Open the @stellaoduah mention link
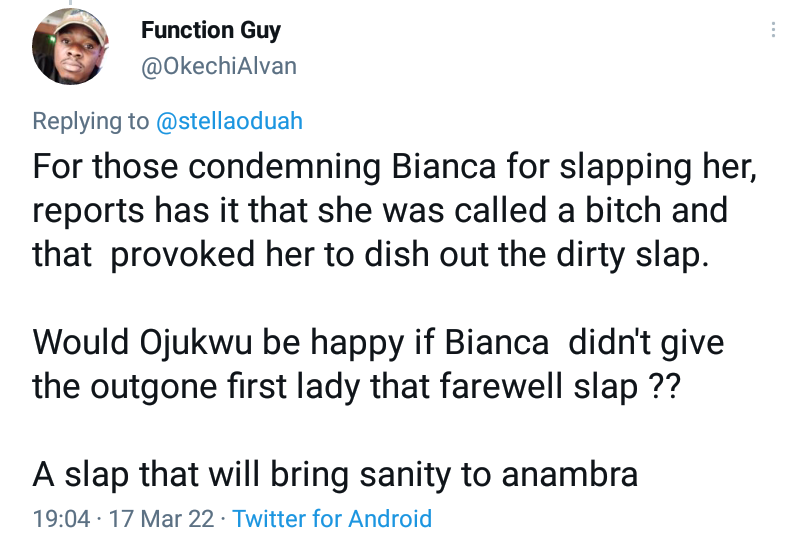Image resolution: width=800 pixels, height=550 pixels. point(229,122)
